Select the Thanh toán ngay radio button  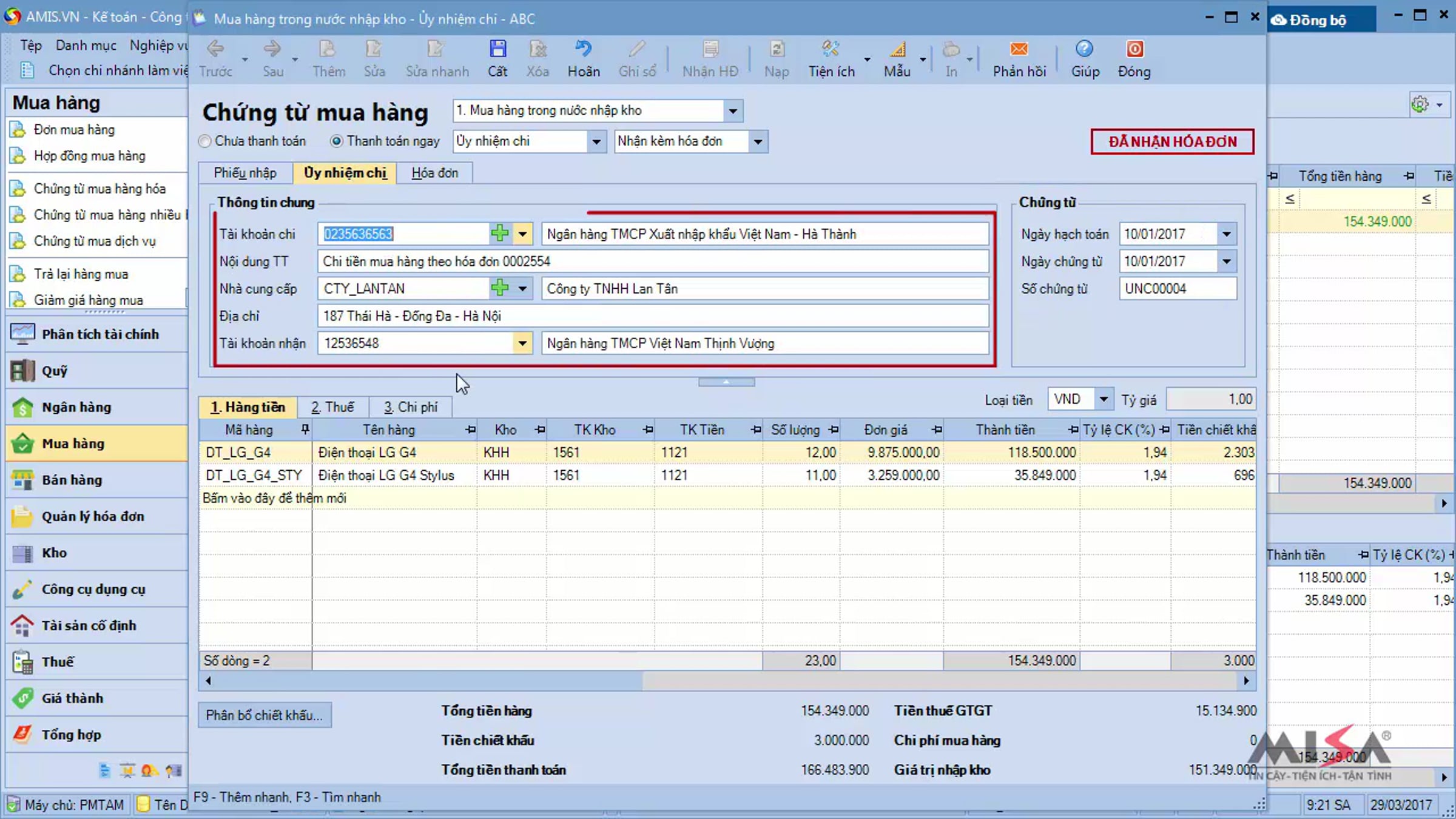click(336, 141)
